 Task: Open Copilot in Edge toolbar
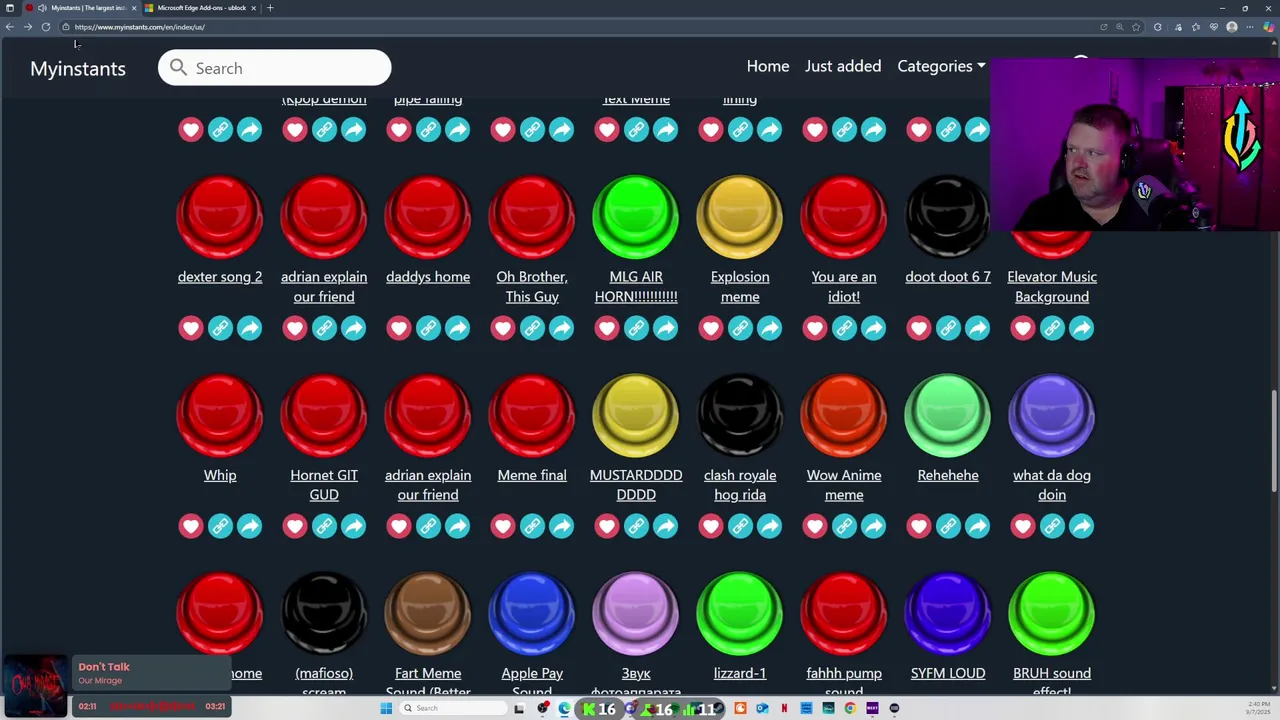click(x=1268, y=27)
